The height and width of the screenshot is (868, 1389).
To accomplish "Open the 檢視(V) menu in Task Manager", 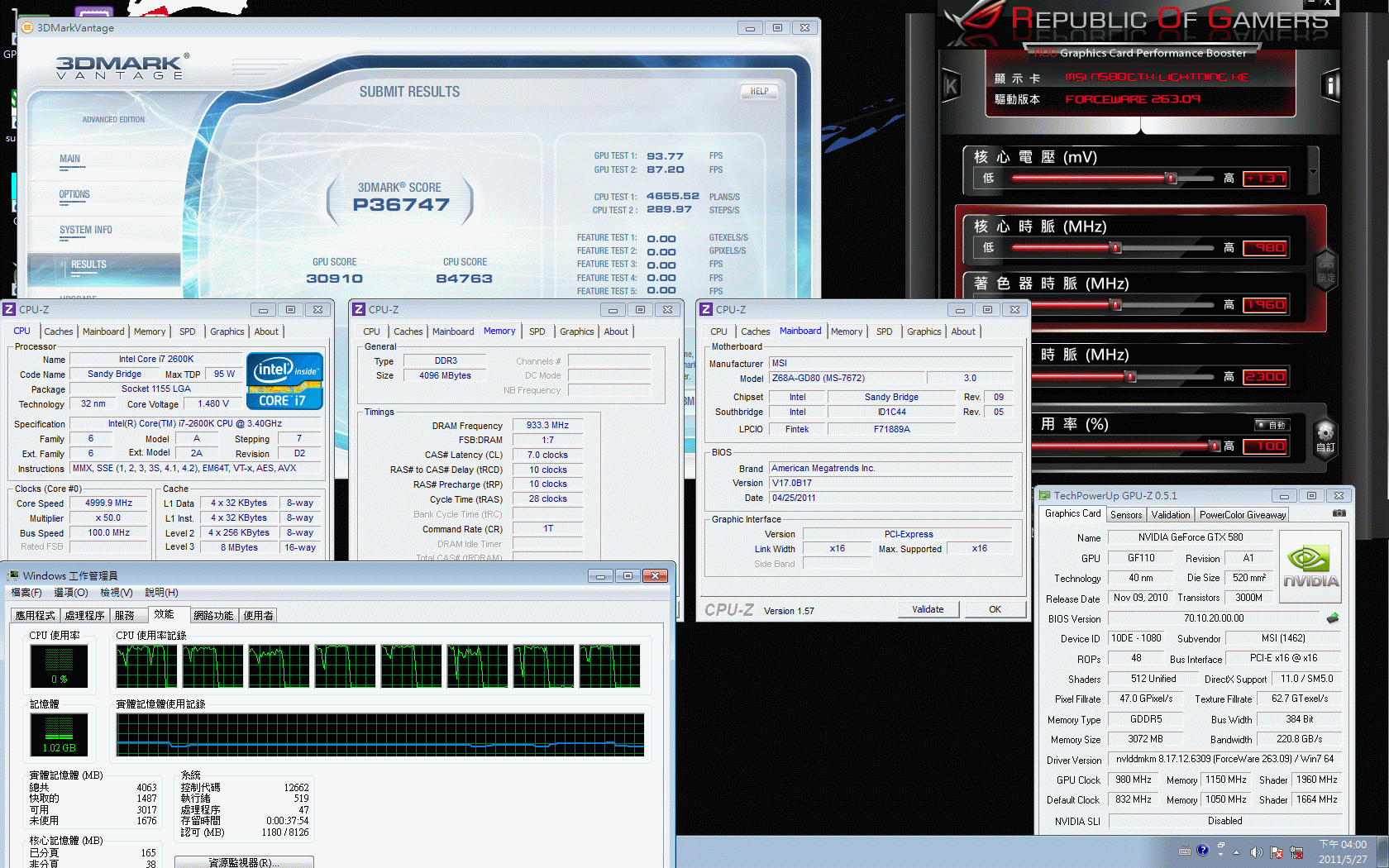I will [x=116, y=593].
